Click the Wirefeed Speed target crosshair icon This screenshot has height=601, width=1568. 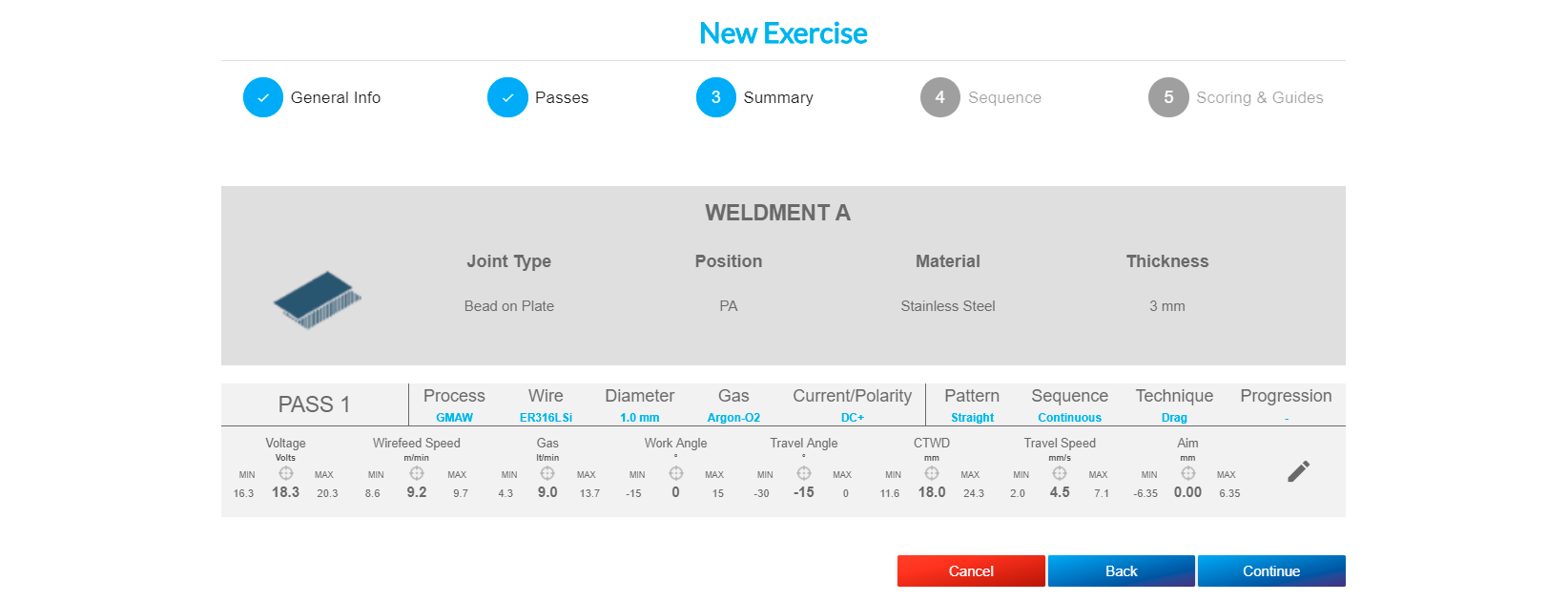tap(417, 473)
